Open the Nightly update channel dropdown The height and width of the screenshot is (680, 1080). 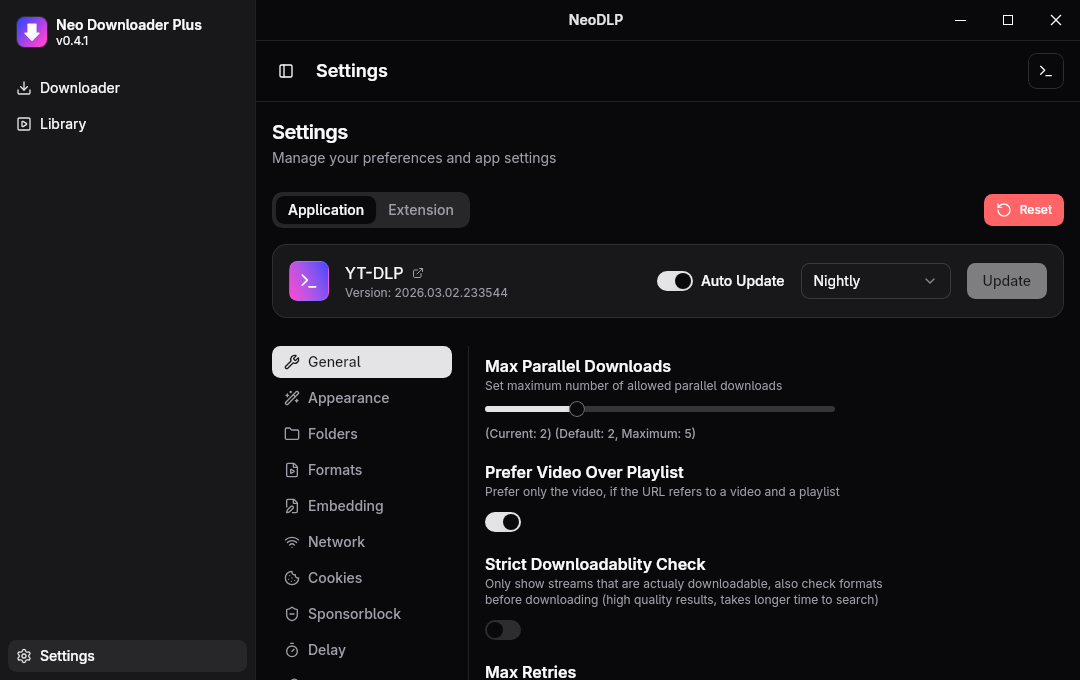[x=875, y=281]
